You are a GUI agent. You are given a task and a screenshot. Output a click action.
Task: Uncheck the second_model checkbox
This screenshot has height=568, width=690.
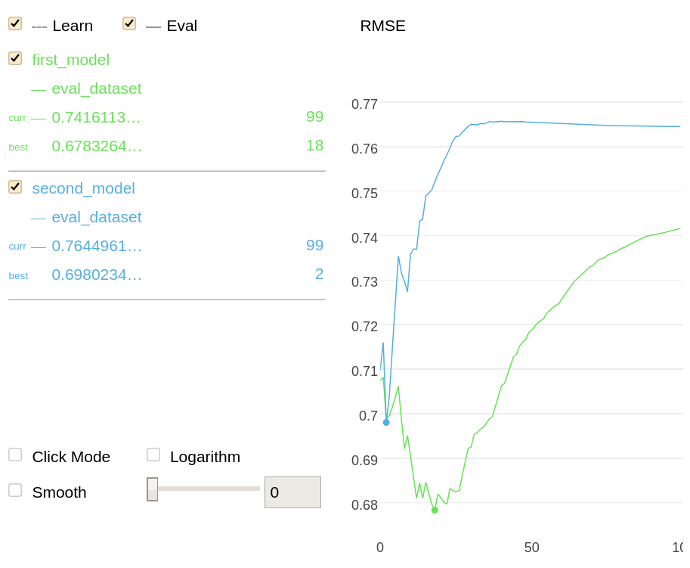click(15, 187)
